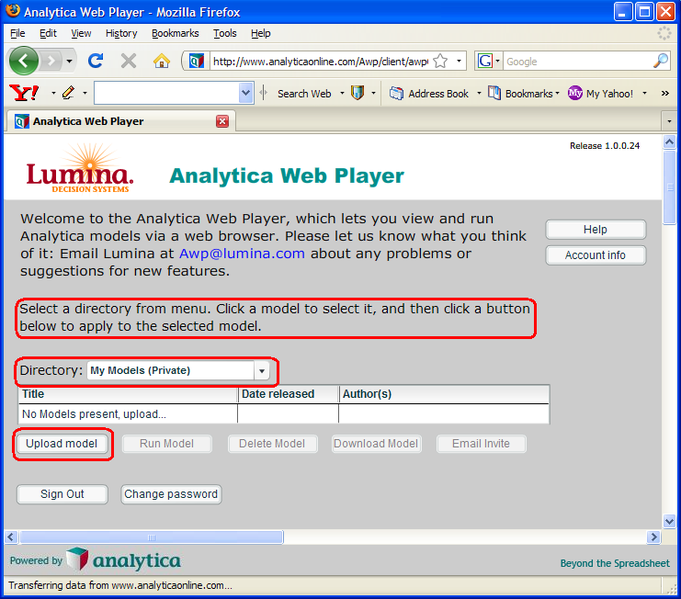Go to the Home page icon
Screen dimensions: 681x599
click(161, 61)
